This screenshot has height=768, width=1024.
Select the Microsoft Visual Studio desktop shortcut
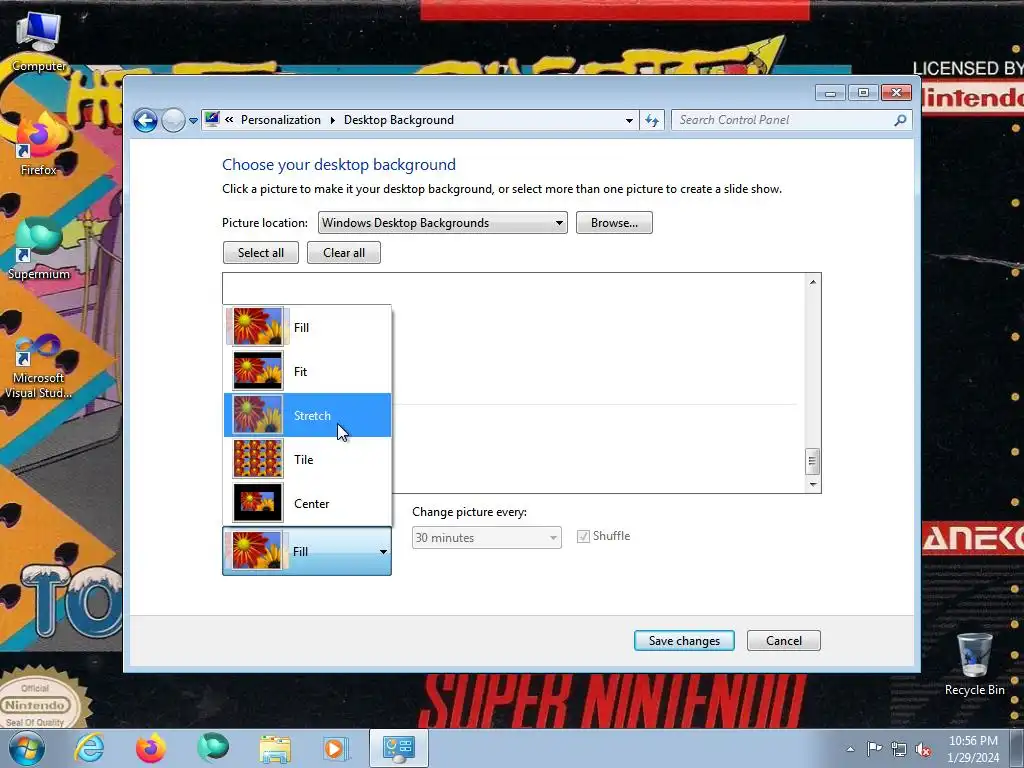(x=39, y=366)
